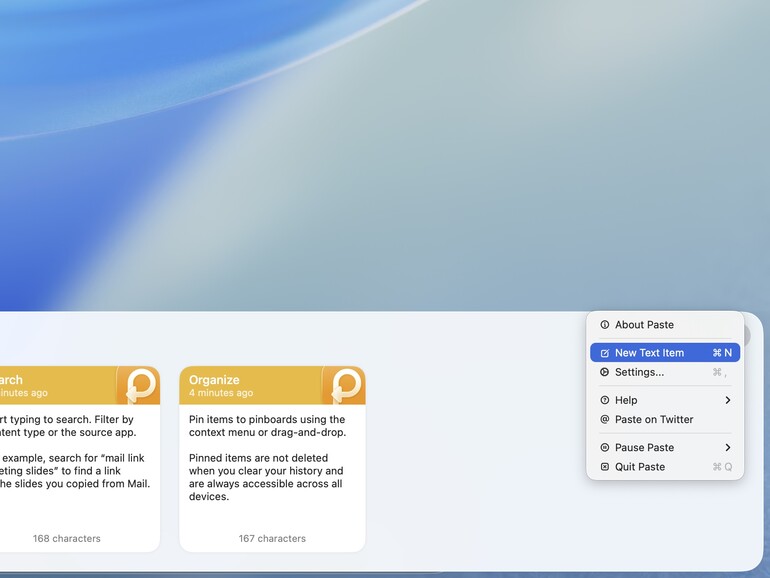The width and height of the screenshot is (770, 578).
Task: Click the pause icon beside Pause Paste
Action: coord(605,447)
